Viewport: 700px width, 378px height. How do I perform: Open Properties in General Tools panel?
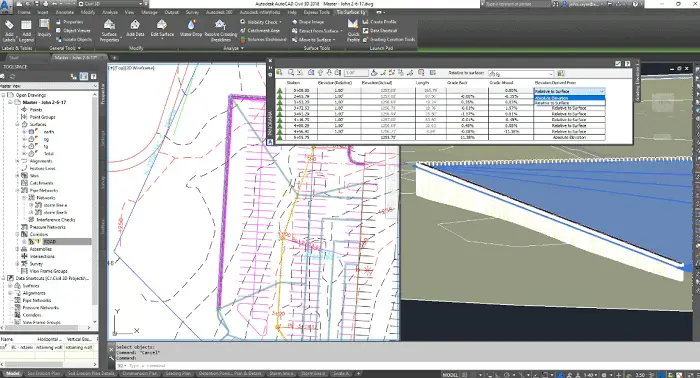[70, 21]
